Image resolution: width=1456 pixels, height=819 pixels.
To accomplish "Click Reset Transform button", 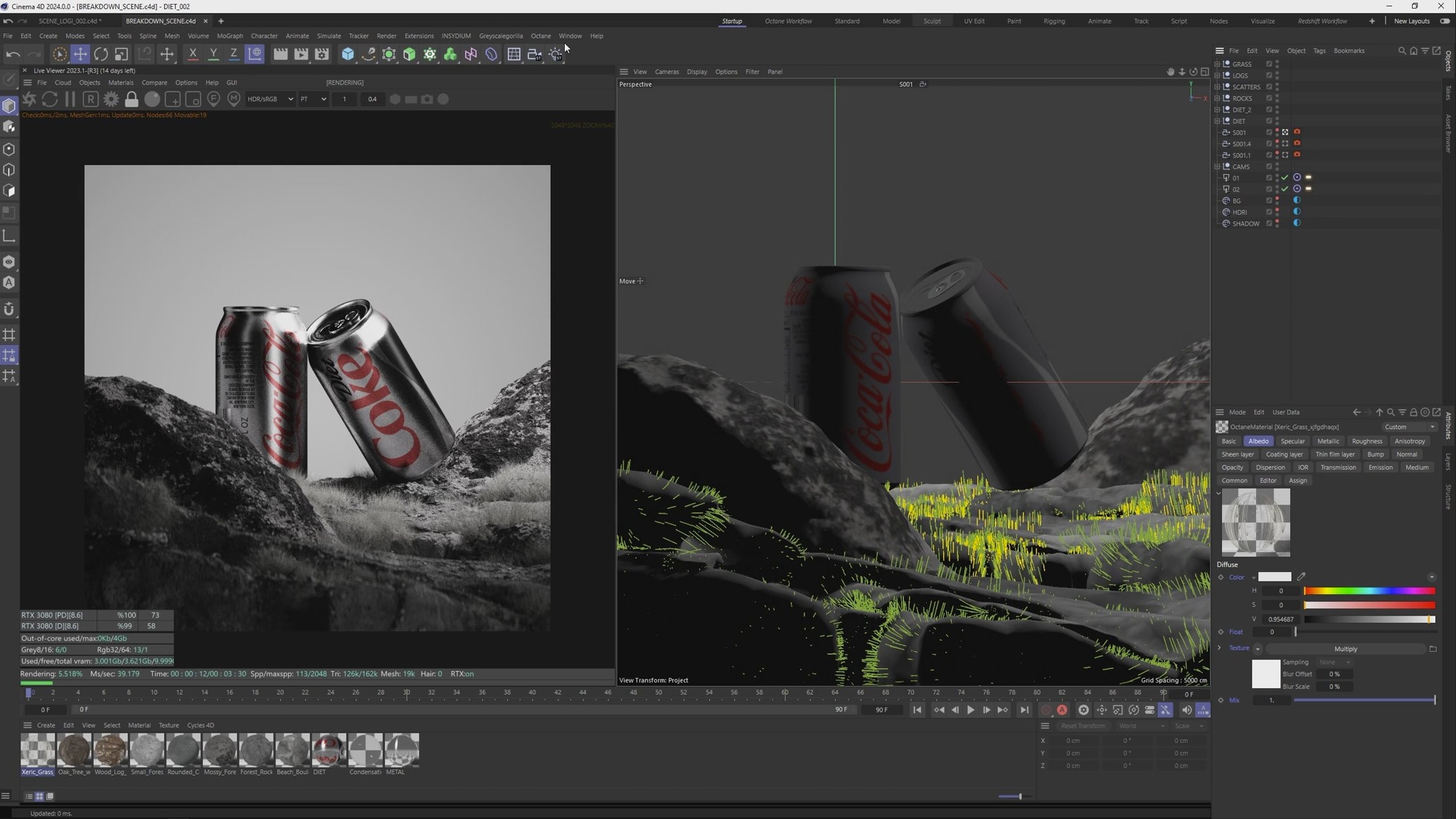I will click(1083, 726).
